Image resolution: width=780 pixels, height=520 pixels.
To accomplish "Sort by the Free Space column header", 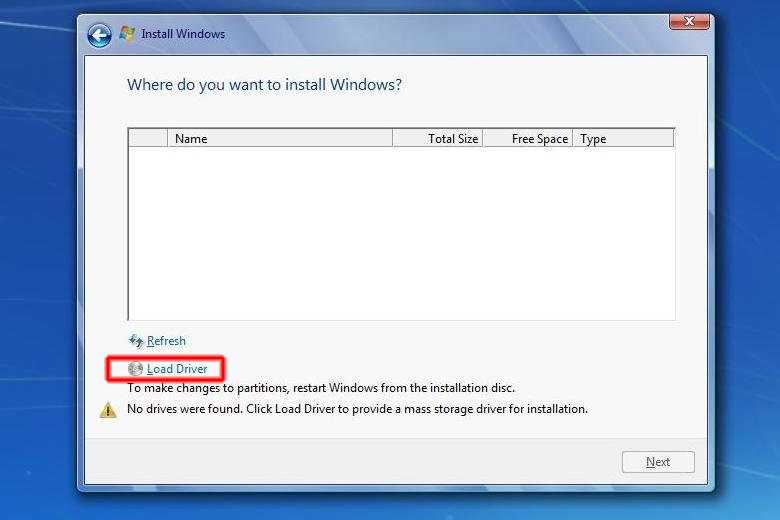I will (528, 138).
